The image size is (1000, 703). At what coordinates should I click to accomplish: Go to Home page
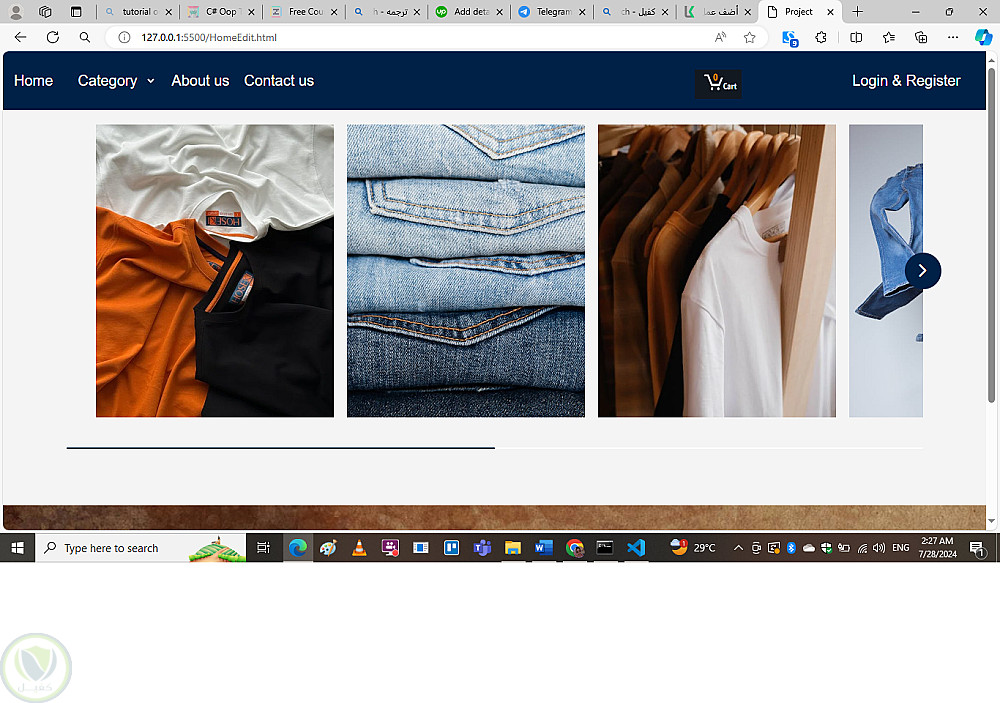[33, 81]
